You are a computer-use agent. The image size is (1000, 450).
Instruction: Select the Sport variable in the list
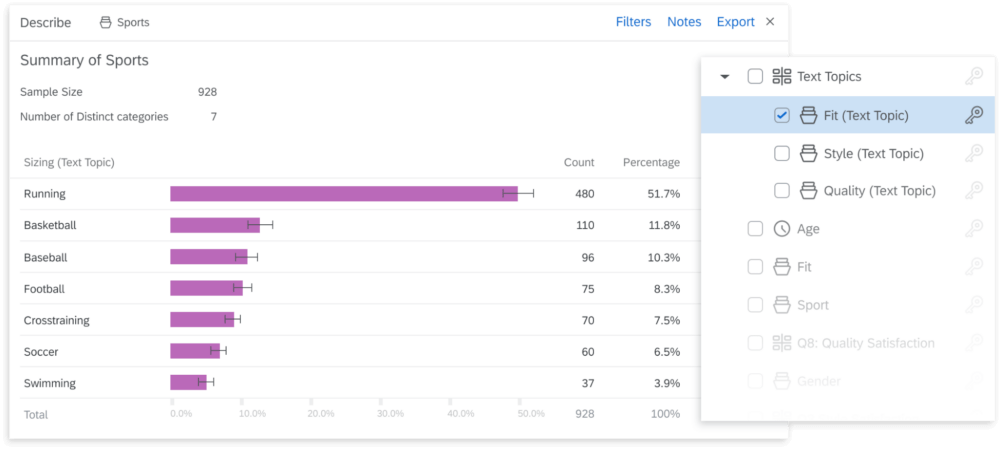click(812, 305)
